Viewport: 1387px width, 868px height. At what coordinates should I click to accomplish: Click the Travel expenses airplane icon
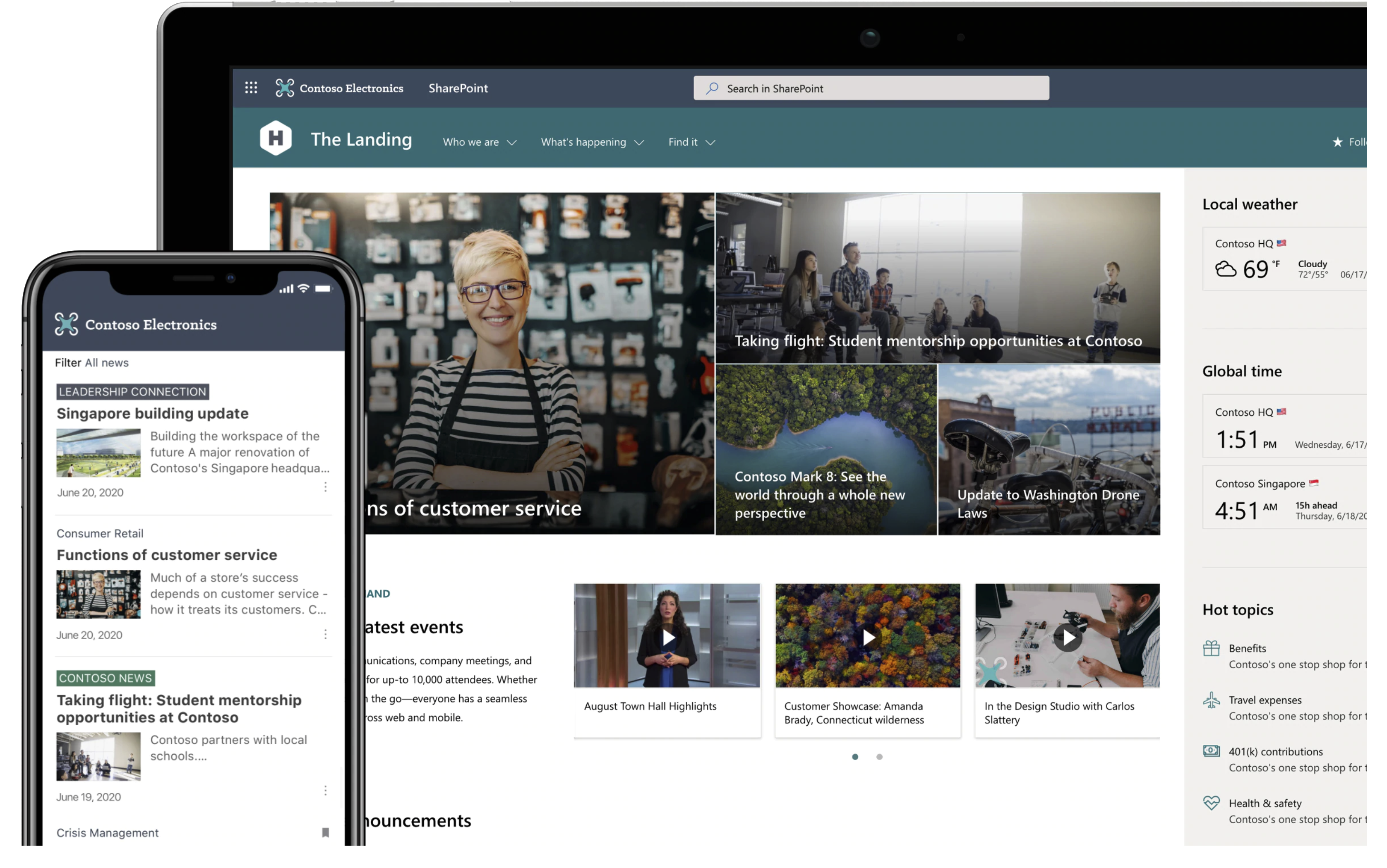[1211, 700]
